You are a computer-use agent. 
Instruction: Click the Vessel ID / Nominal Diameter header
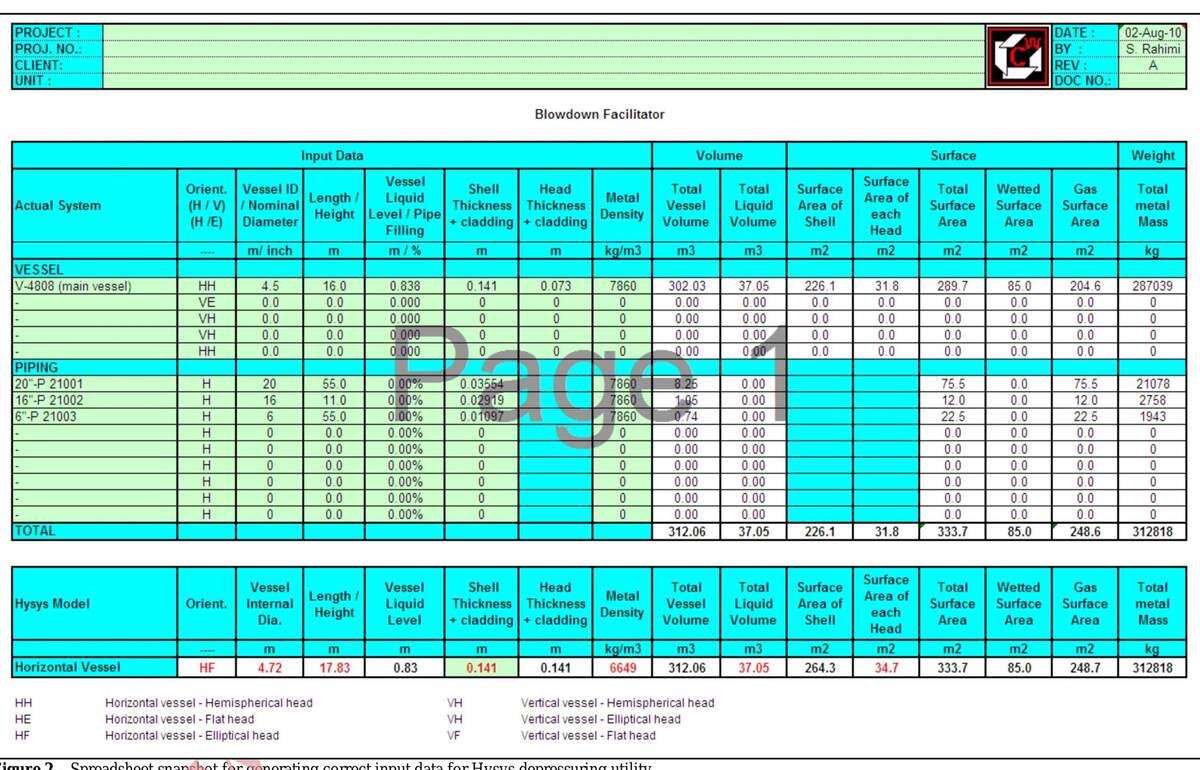tap(270, 206)
